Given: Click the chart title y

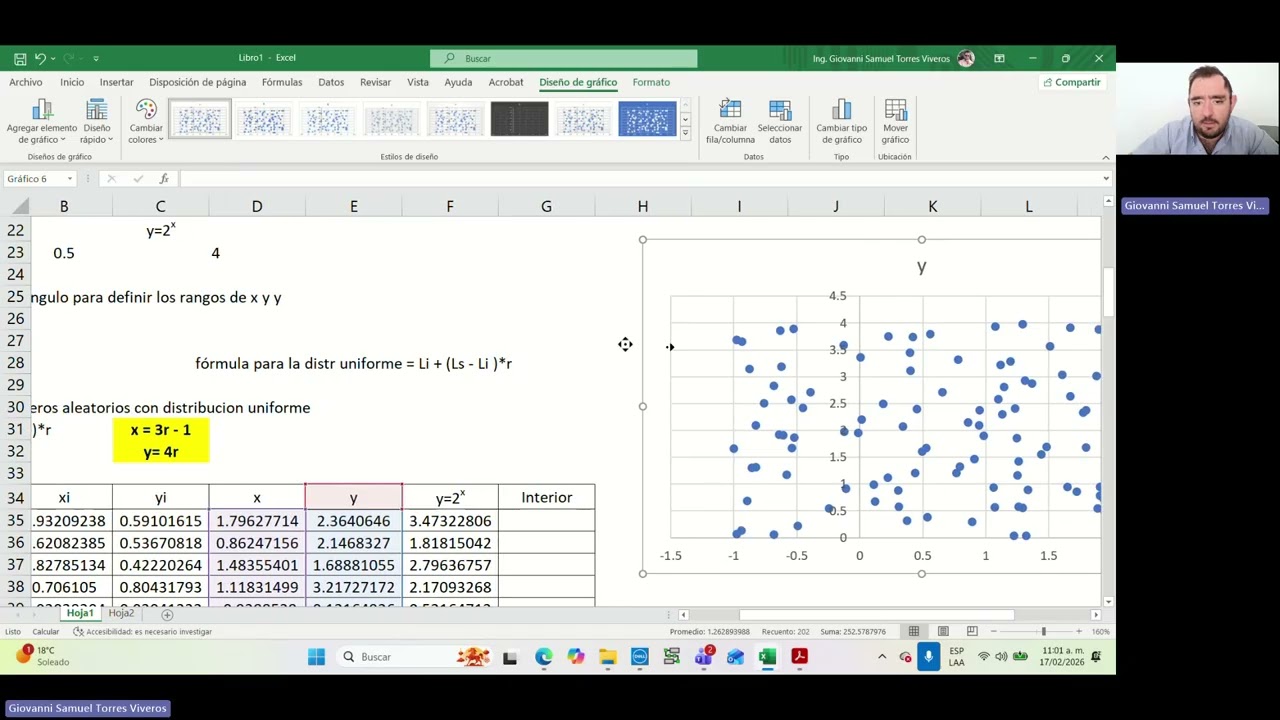Looking at the screenshot, I should [x=921, y=267].
